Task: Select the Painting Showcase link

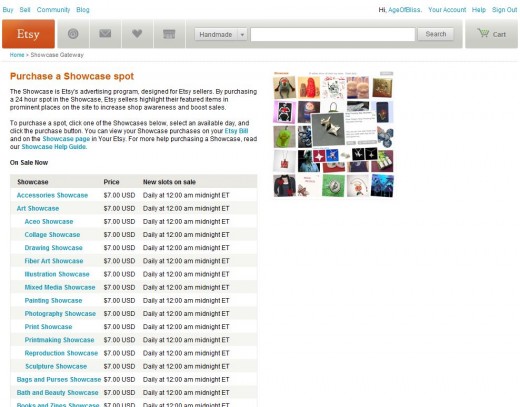Action: [x=53, y=301]
